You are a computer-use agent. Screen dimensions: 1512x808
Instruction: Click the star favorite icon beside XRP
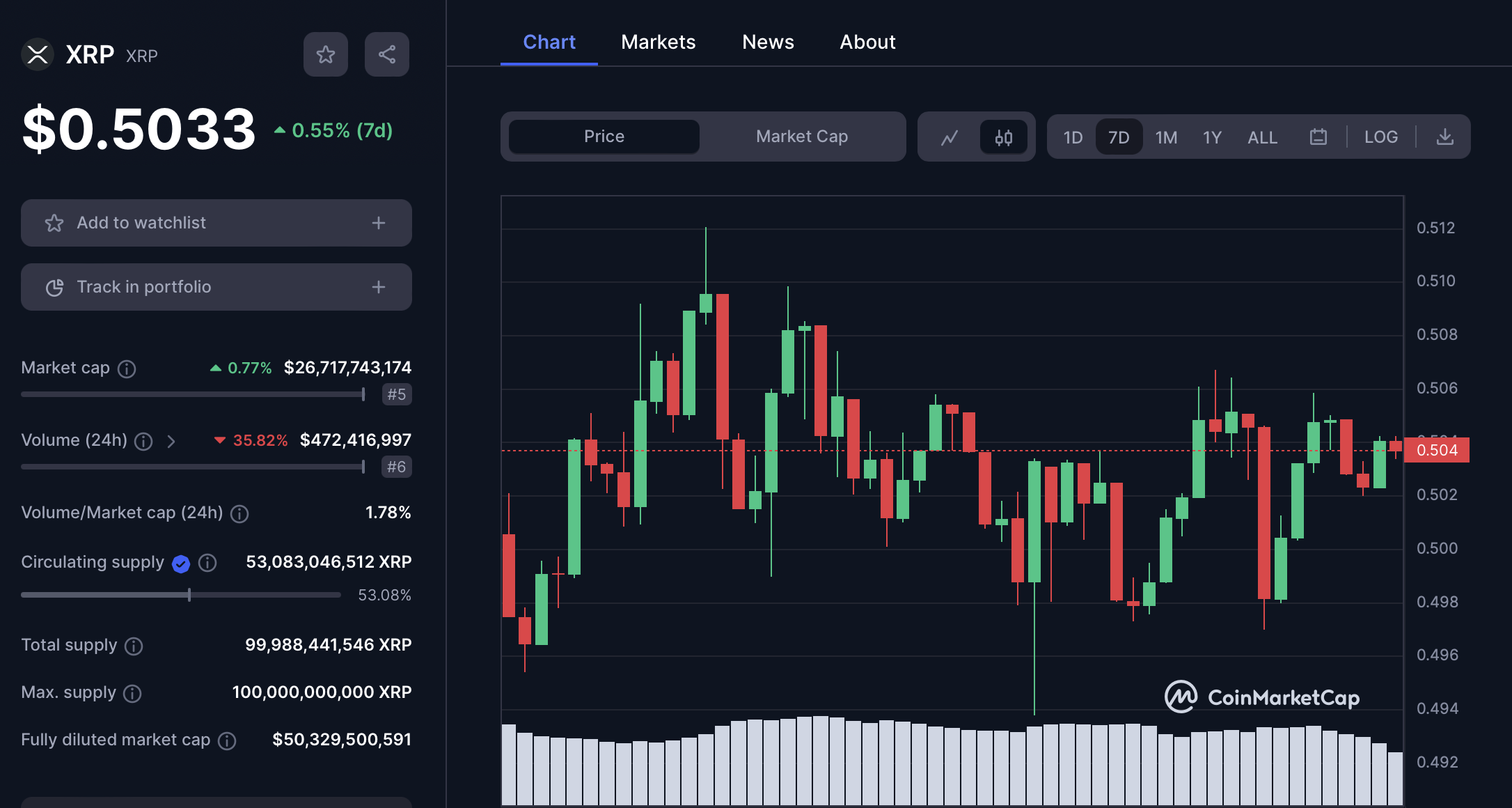click(325, 54)
